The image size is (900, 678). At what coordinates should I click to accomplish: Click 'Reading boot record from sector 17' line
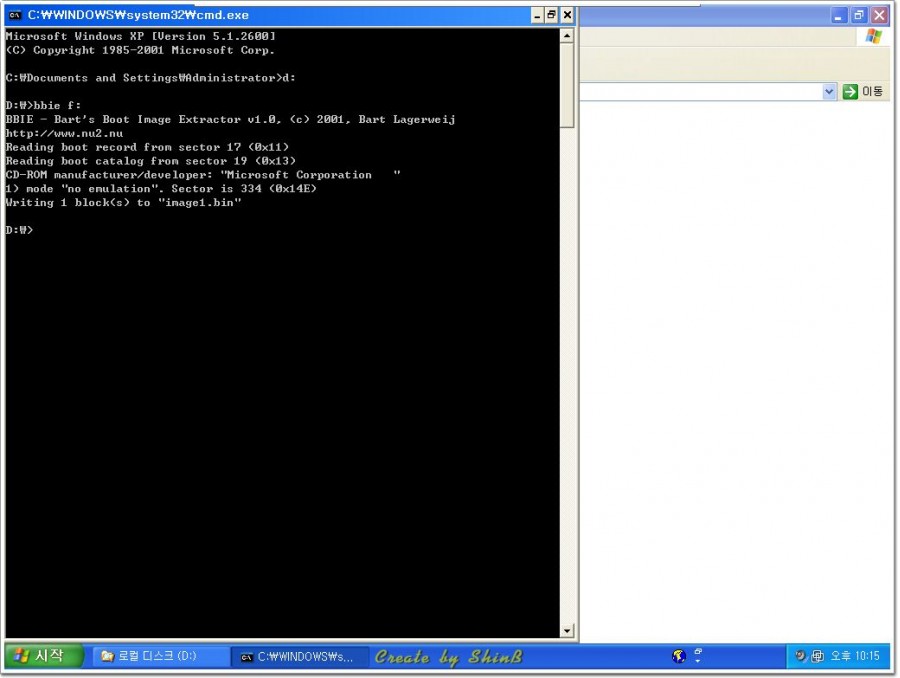[x=147, y=147]
